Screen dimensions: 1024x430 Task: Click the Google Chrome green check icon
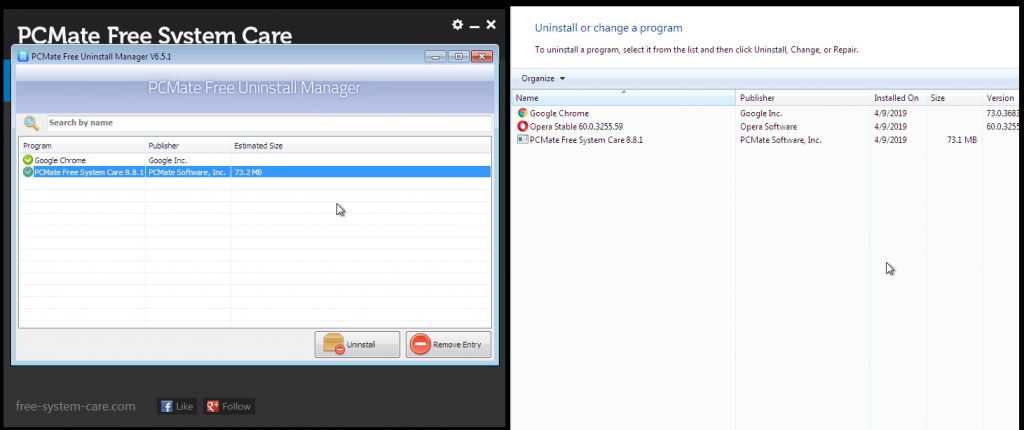point(27,160)
